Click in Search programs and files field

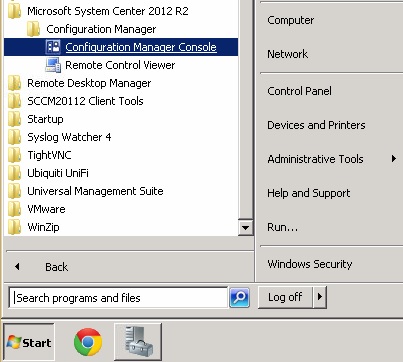pos(118,298)
